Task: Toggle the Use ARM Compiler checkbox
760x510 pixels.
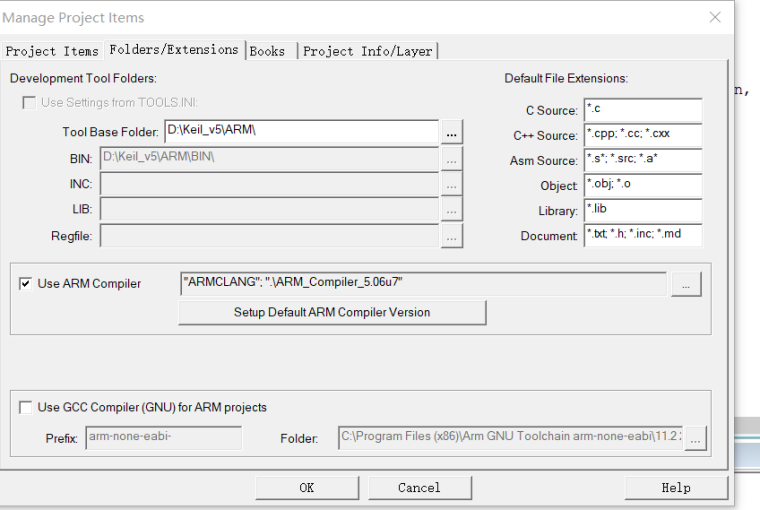Action: pyautogui.click(x=26, y=284)
